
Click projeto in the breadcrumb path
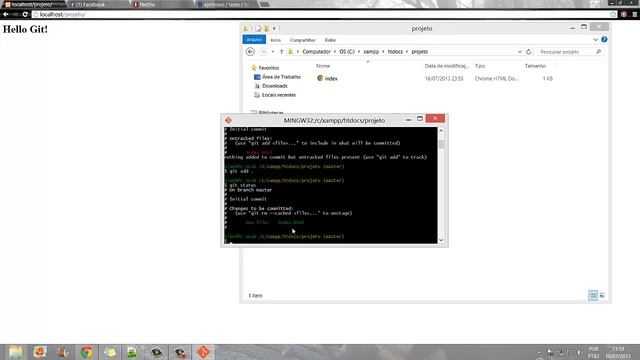pyautogui.click(x=420, y=52)
